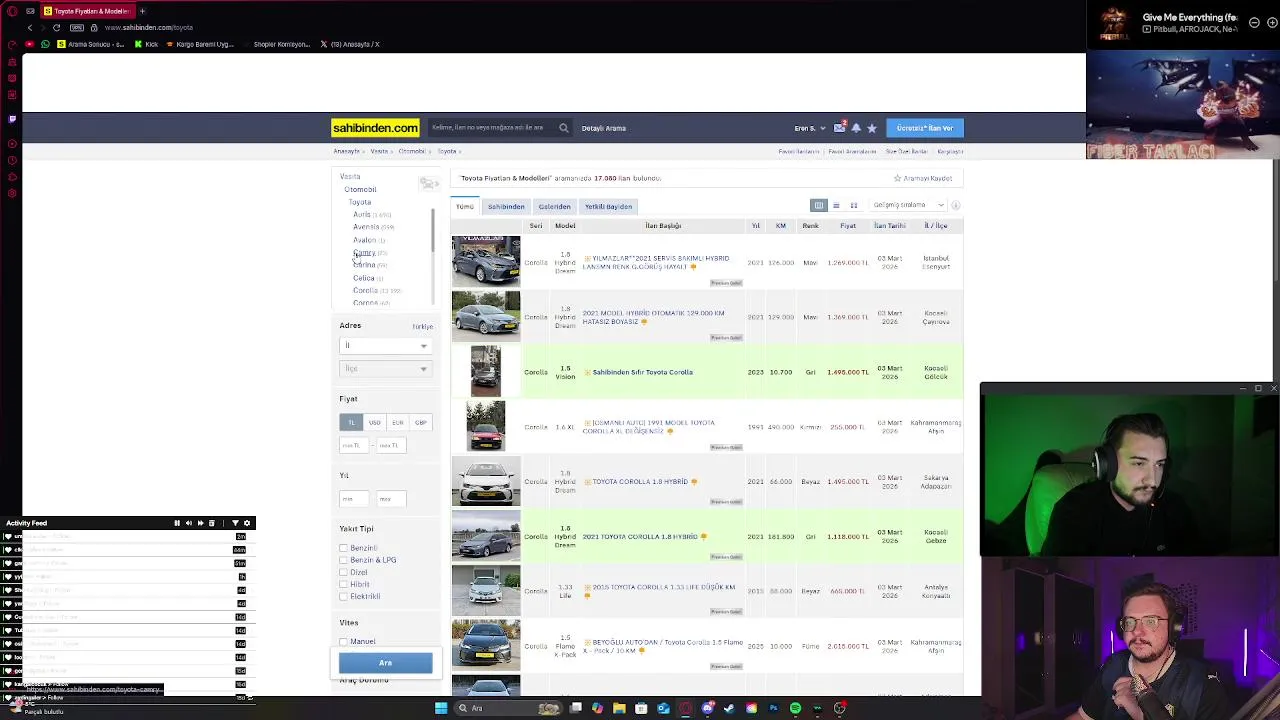Click the Aramayı Kaydet star icon
This screenshot has width=1280, height=720.
pyautogui.click(x=897, y=178)
